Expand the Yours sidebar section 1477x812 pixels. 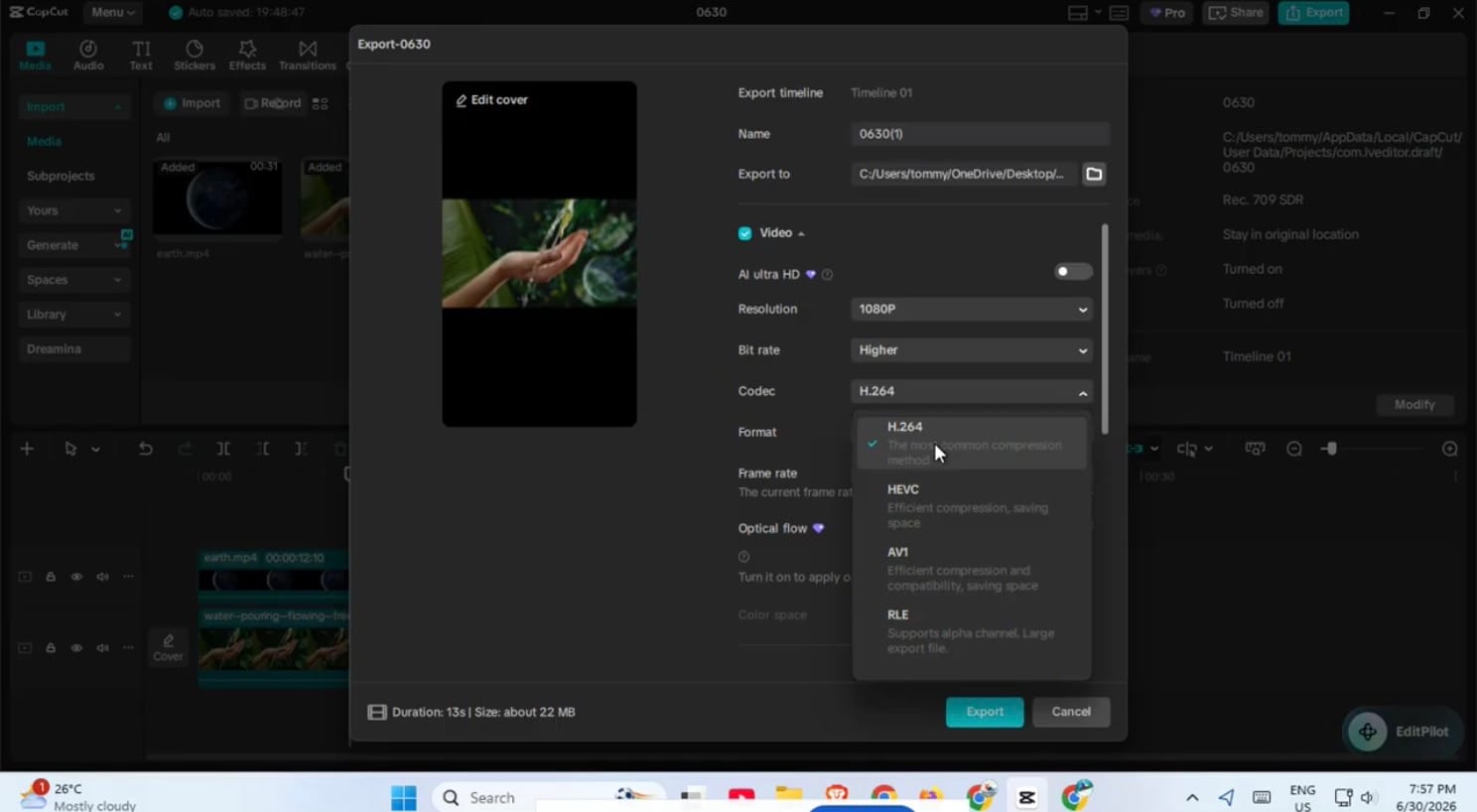tap(73, 210)
